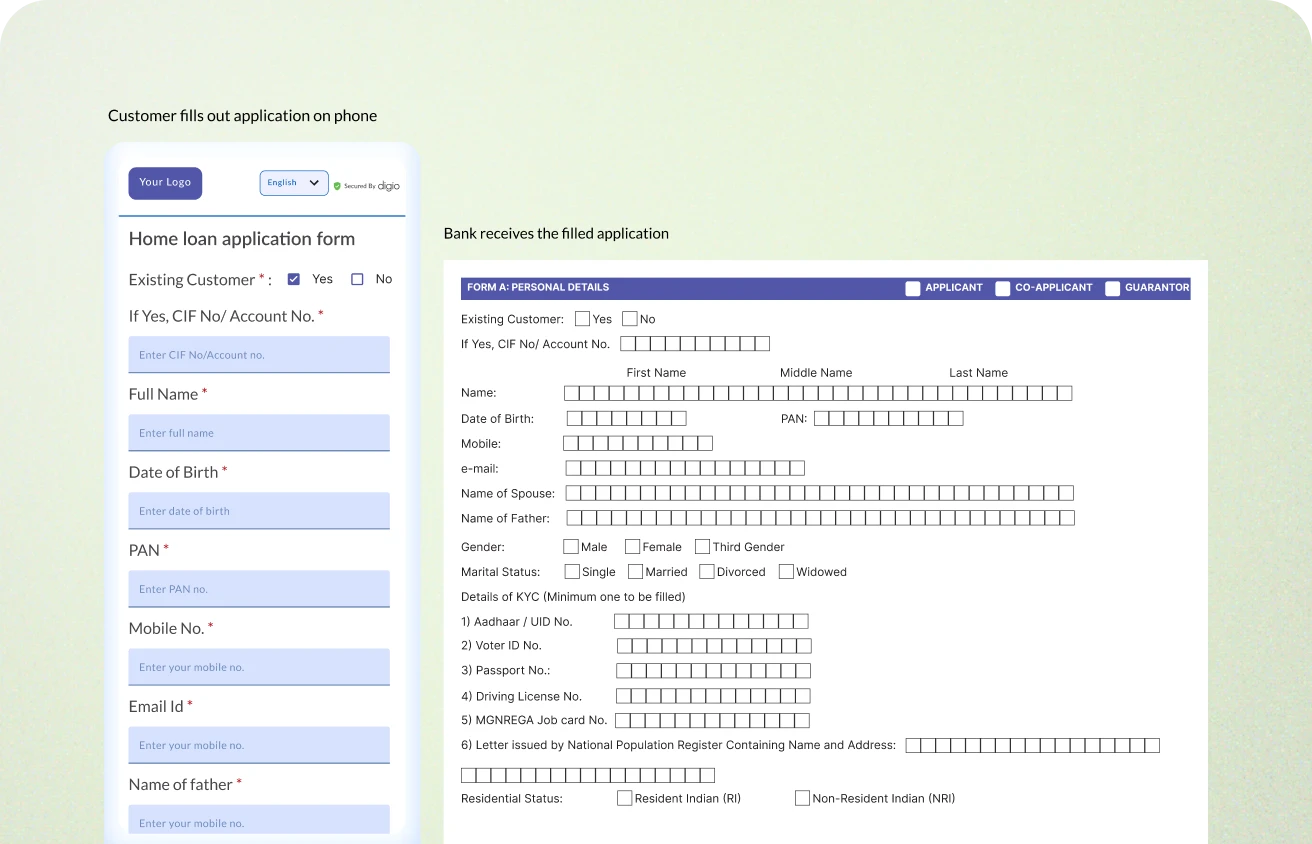The width and height of the screenshot is (1312, 844).
Task: Click the 'Middle Name' column label
Action: pyautogui.click(x=816, y=373)
